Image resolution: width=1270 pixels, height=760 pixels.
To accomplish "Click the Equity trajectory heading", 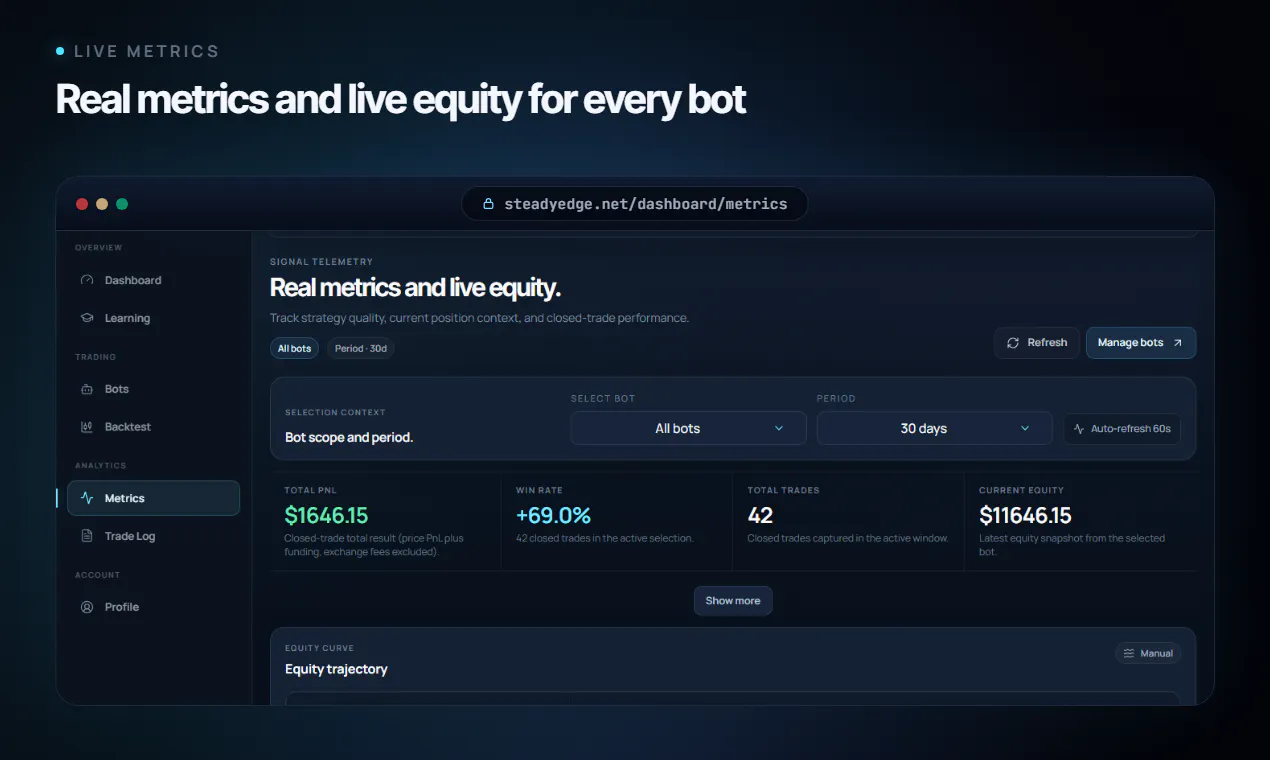I will tap(336, 669).
